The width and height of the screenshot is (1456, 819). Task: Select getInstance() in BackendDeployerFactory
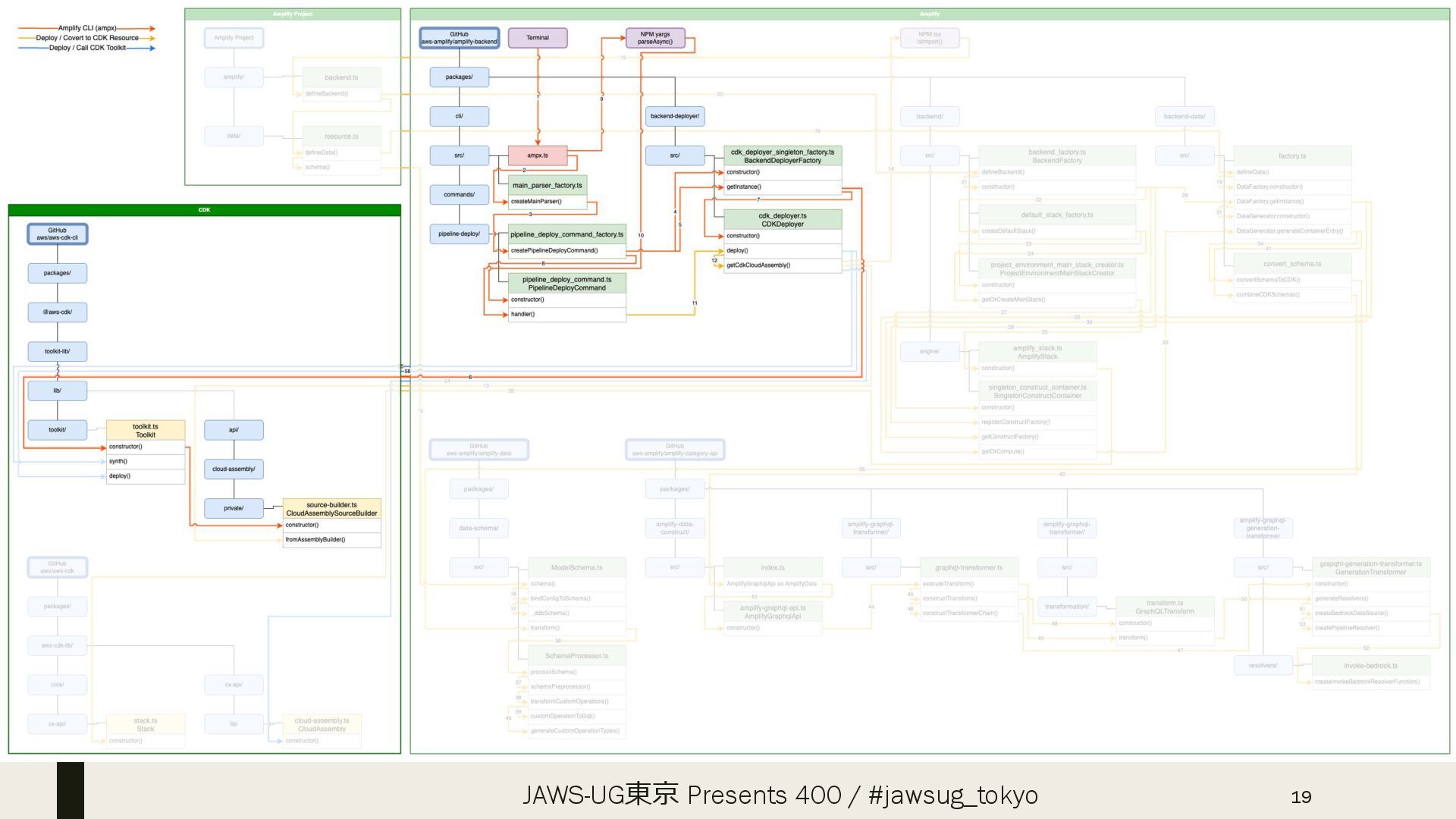(782, 187)
